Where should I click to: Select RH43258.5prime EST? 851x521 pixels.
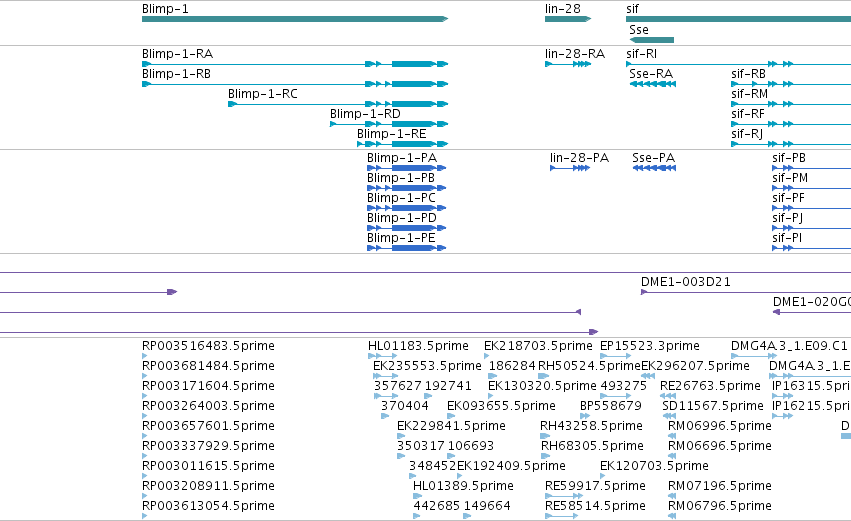[x=544, y=436]
